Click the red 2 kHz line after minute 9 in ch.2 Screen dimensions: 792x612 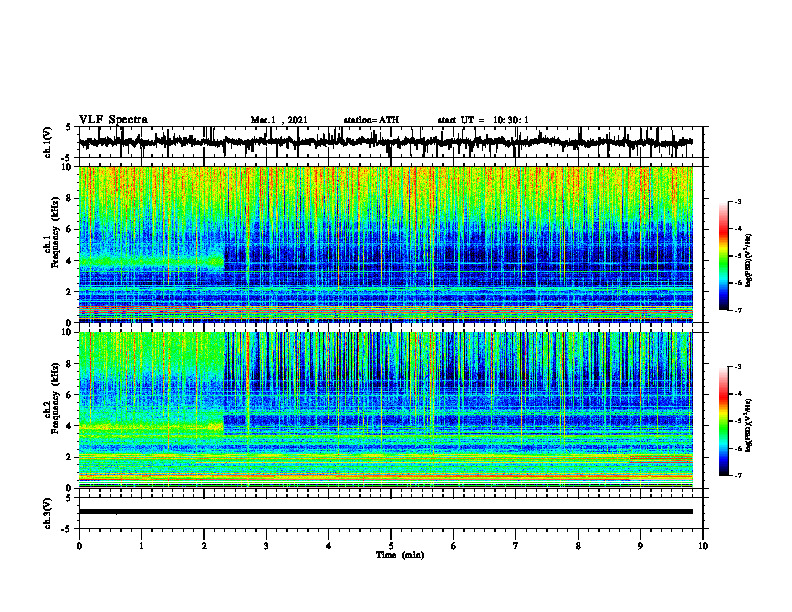coord(661,458)
